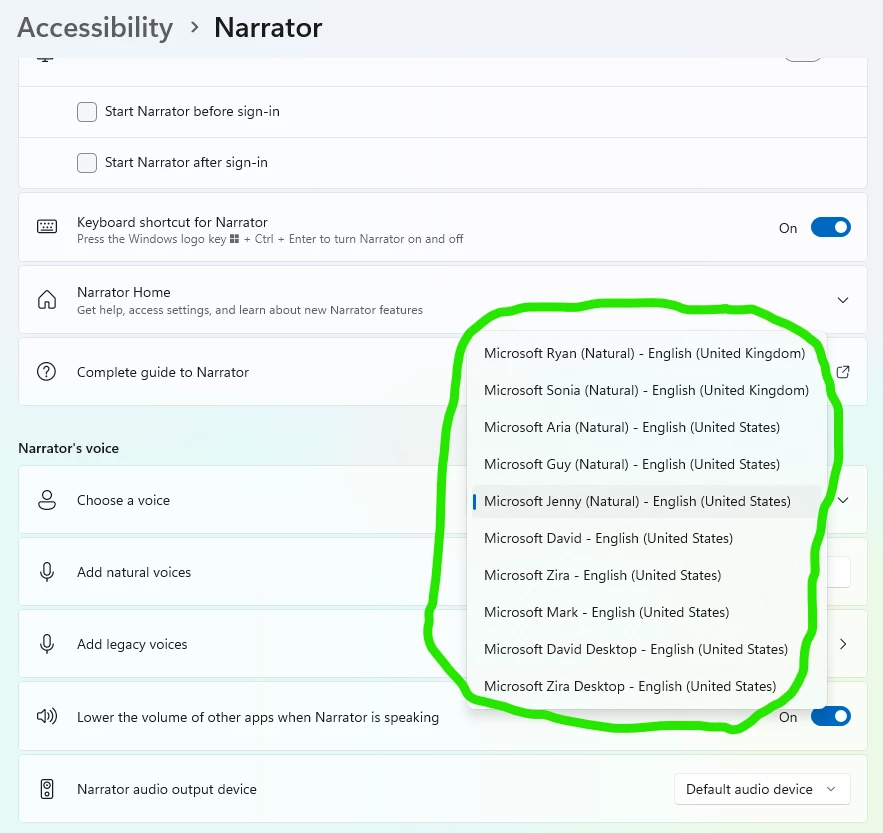The height and width of the screenshot is (833, 883).
Task: Click the speaker volume icon
Action: 47,716
